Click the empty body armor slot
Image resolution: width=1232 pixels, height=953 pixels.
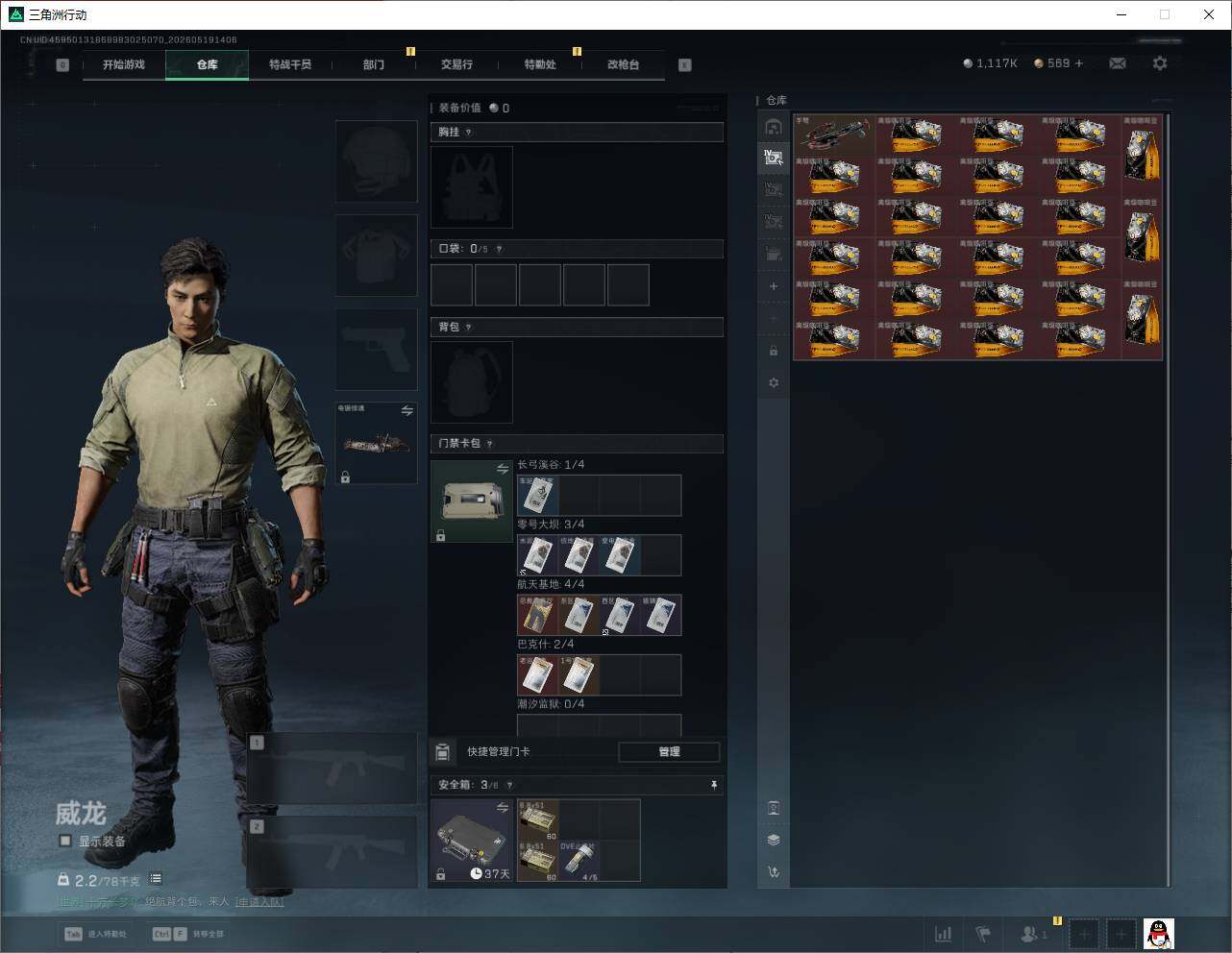click(x=377, y=255)
